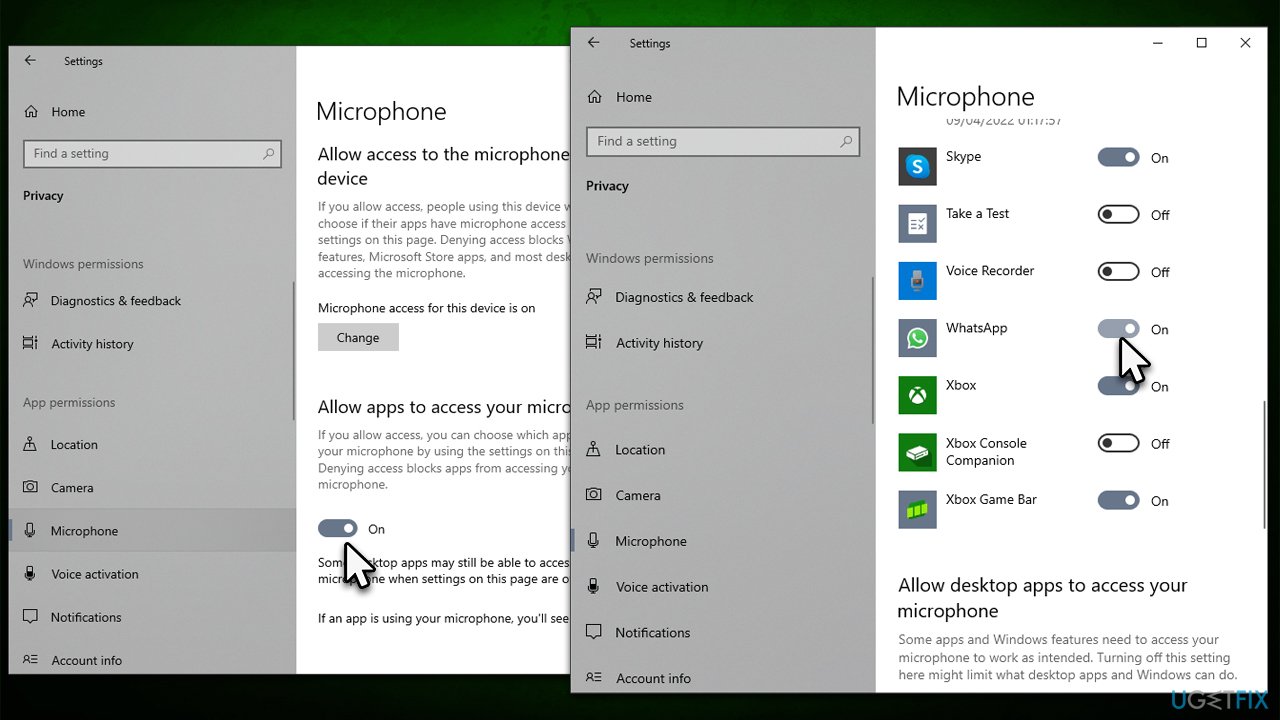Enable microphone for Xbox Console Companion
The image size is (1280, 720).
[1118, 443]
